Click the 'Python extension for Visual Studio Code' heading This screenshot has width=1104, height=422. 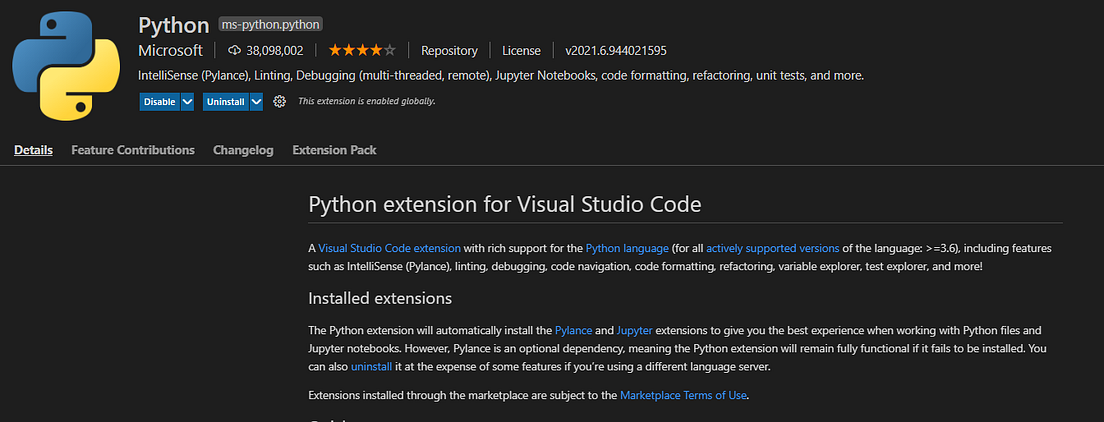pyautogui.click(x=505, y=205)
